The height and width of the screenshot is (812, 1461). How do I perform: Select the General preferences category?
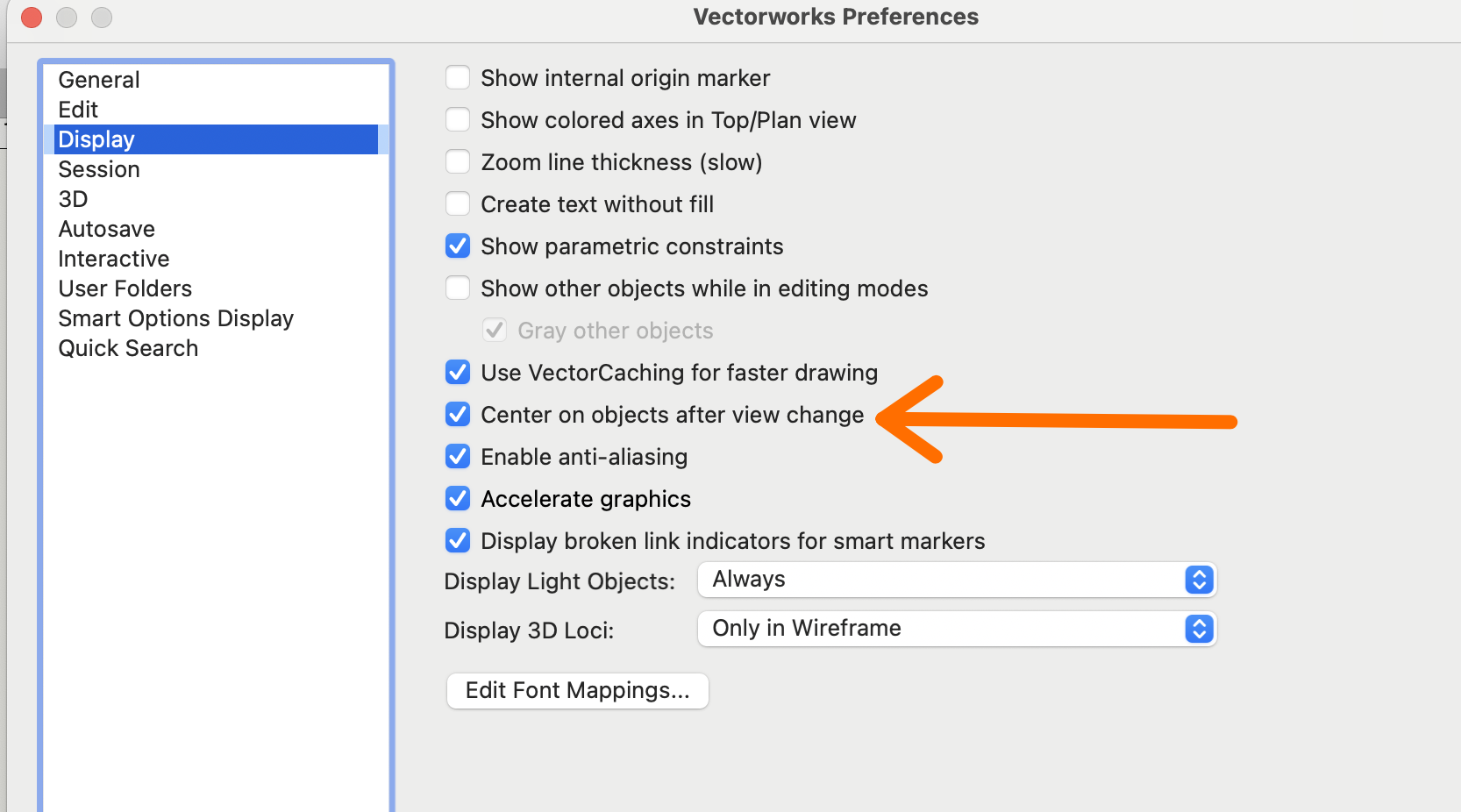click(x=99, y=80)
